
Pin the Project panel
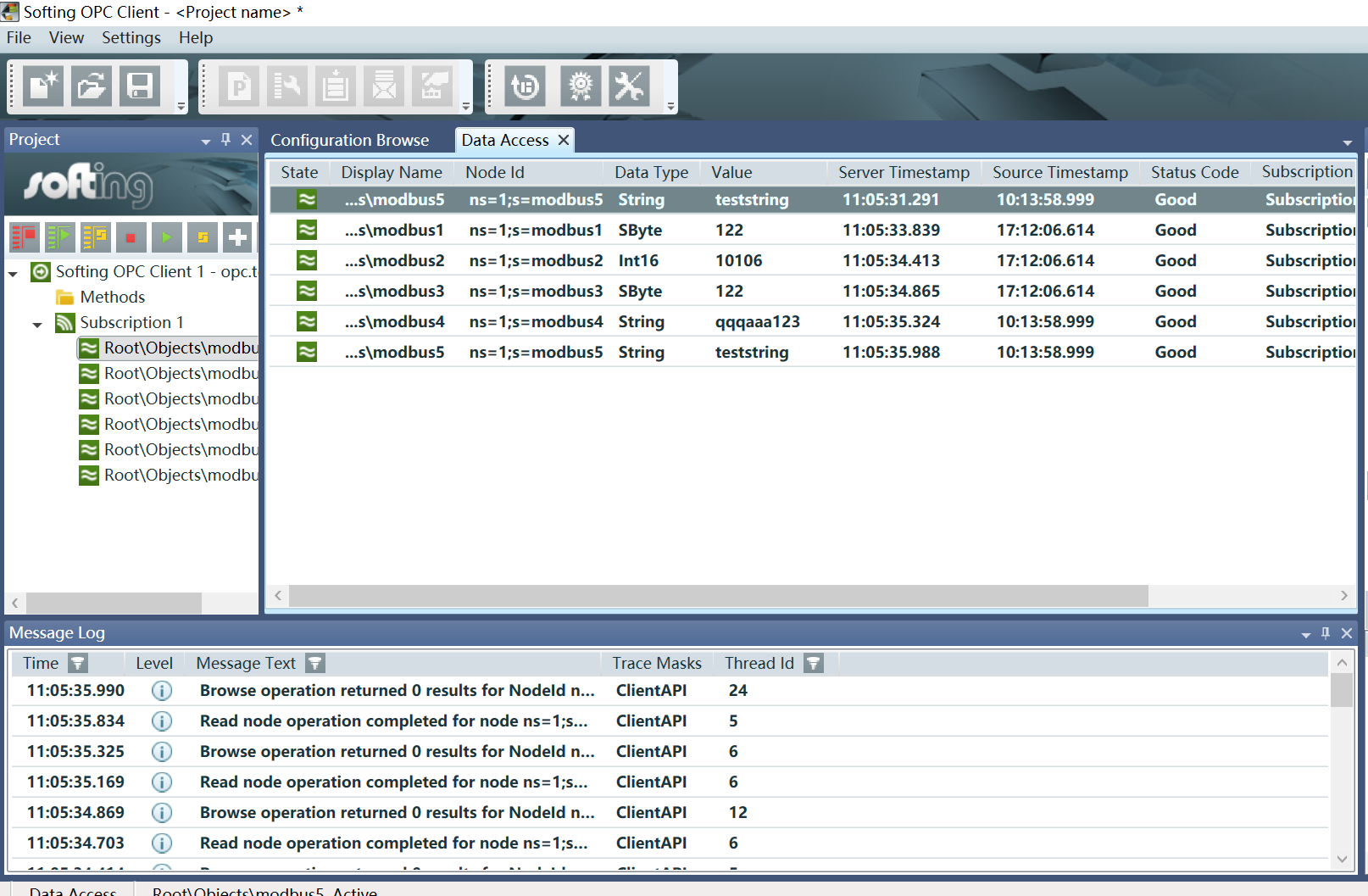225,139
